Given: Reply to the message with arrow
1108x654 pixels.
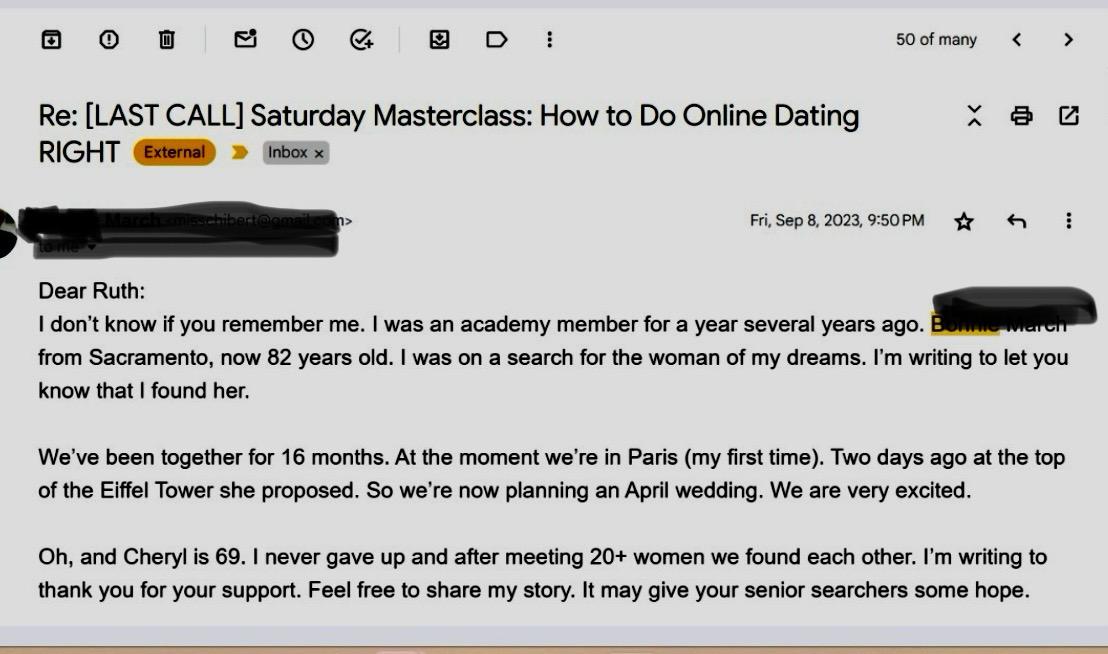Looking at the screenshot, I should pyautogui.click(x=1016, y=221).
